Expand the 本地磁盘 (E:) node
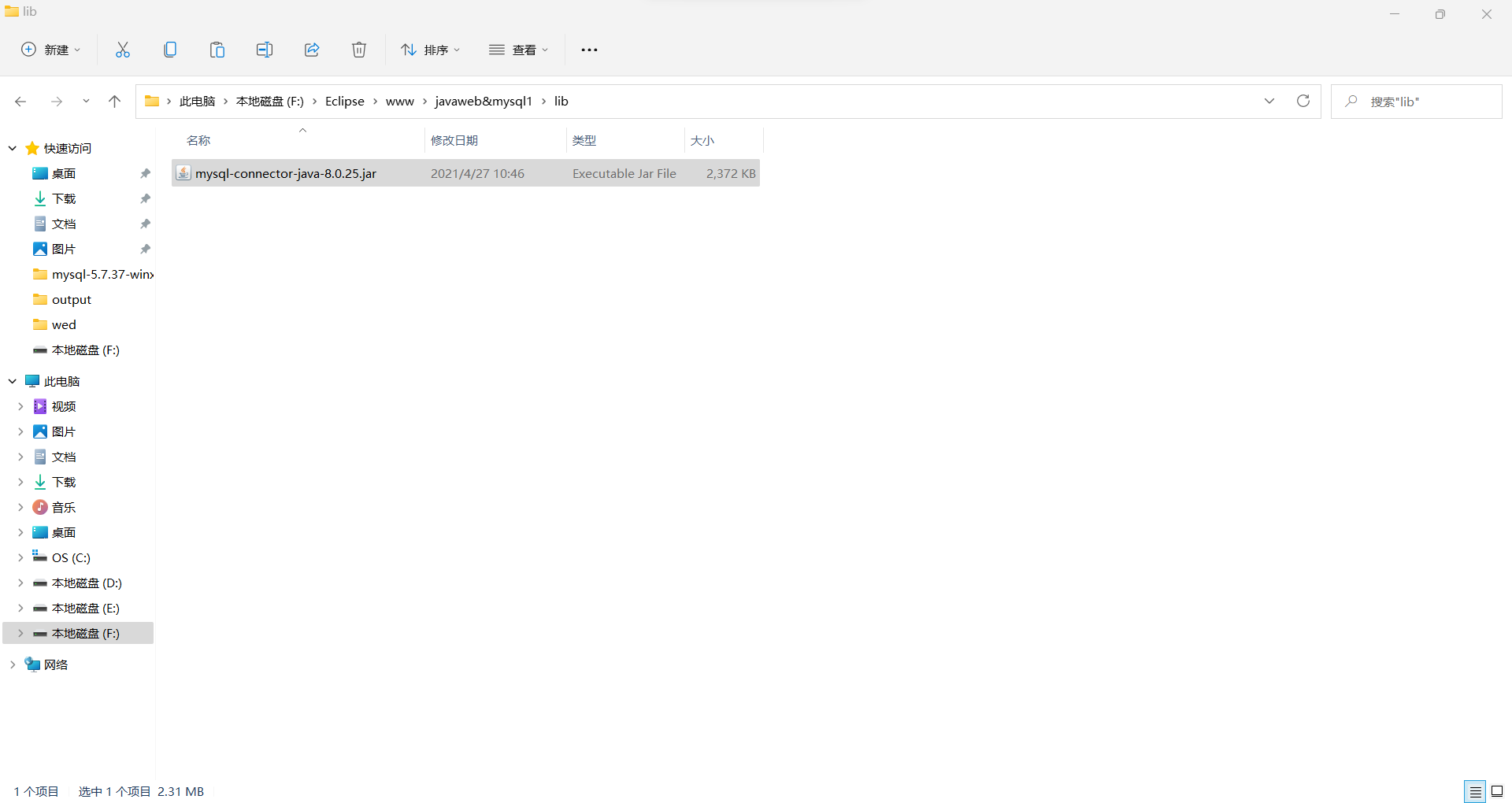The width and height of the screenshot is (1512, 803). click(20, 608)
